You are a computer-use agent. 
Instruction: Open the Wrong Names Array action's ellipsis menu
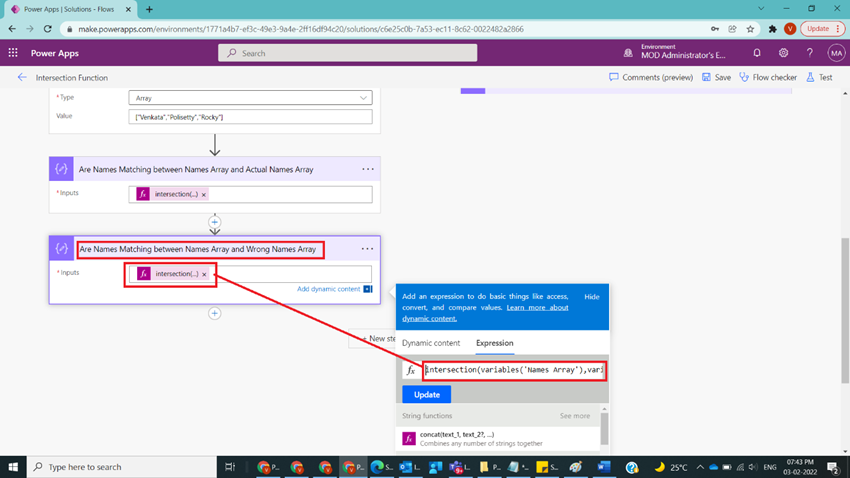(x=367, y=249)
